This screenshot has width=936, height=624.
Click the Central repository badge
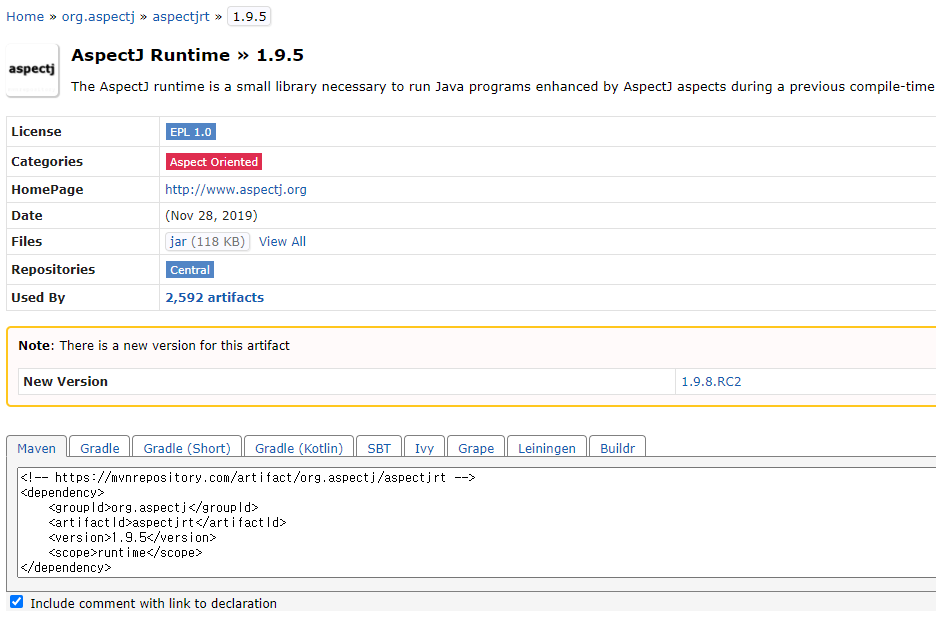pyautogui.click(x=190, y=270)
